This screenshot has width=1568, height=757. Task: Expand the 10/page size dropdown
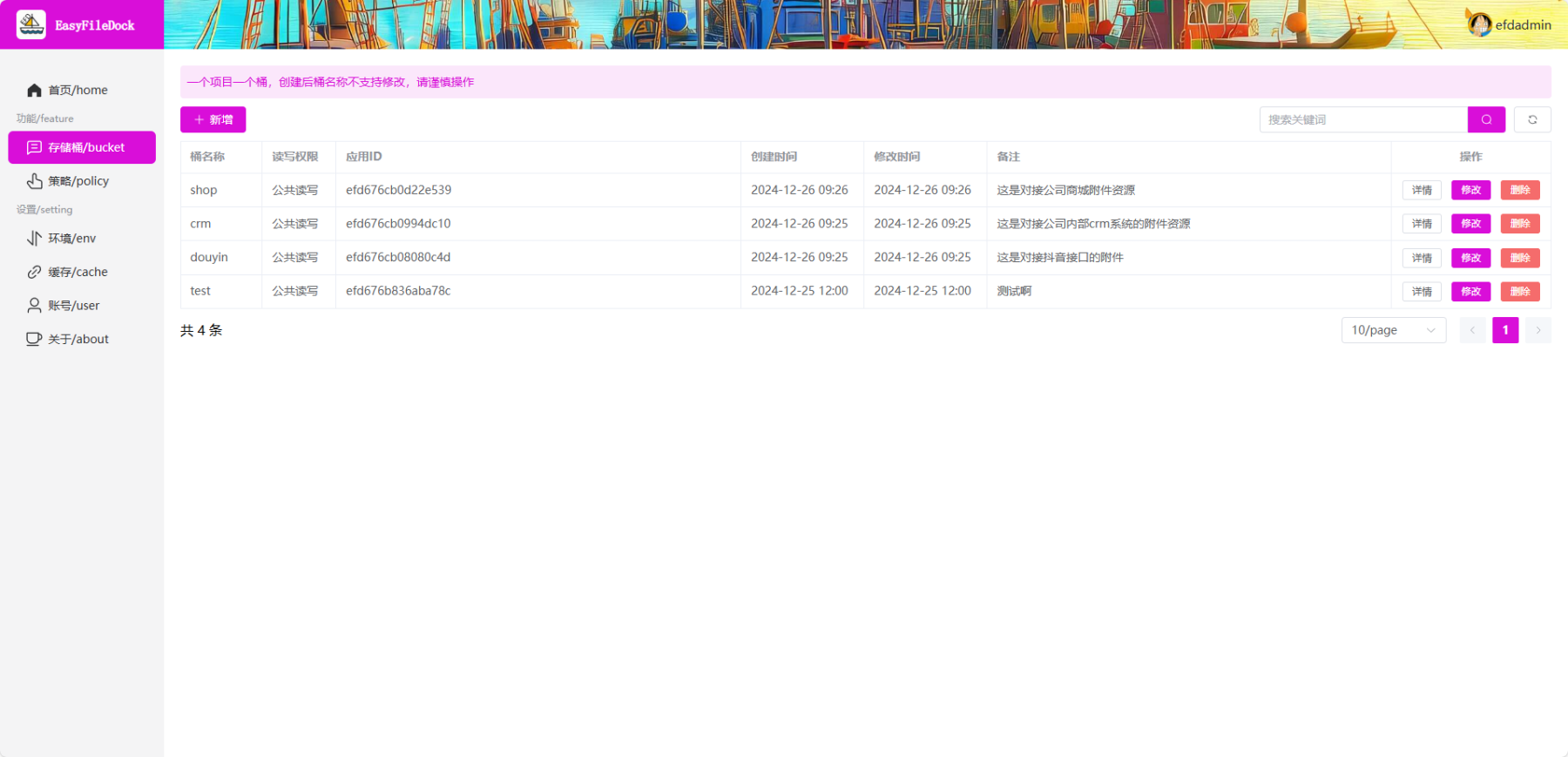(1394, 330)
